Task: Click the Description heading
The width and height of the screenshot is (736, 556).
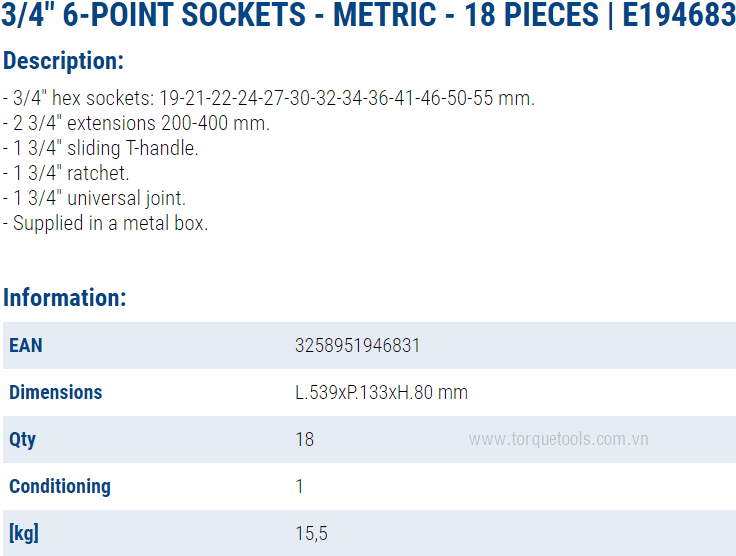Action: (63, 61)
